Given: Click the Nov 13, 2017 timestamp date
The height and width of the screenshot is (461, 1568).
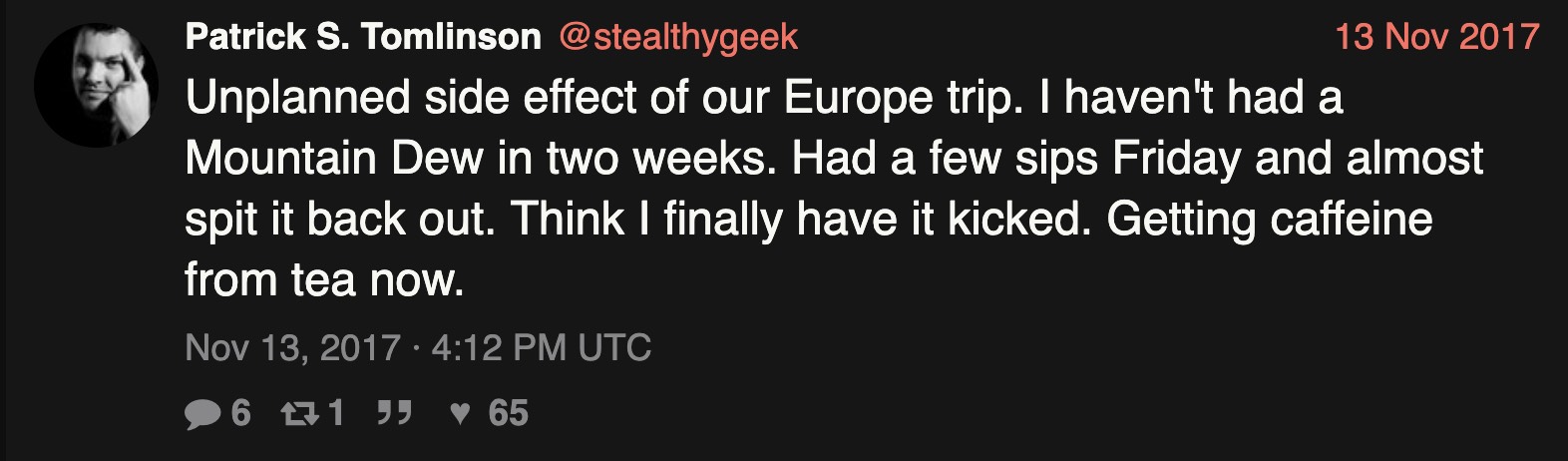Looking at the screenshot, I should tap(293, 348).
